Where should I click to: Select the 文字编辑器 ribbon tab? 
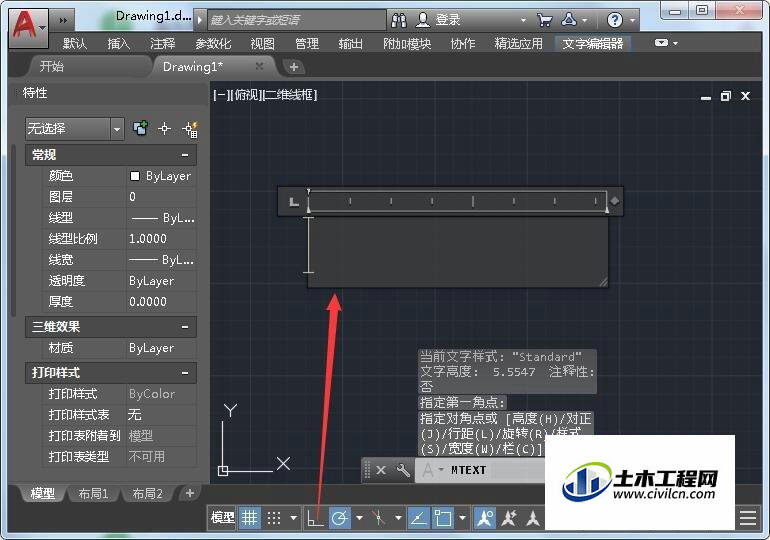592,44
